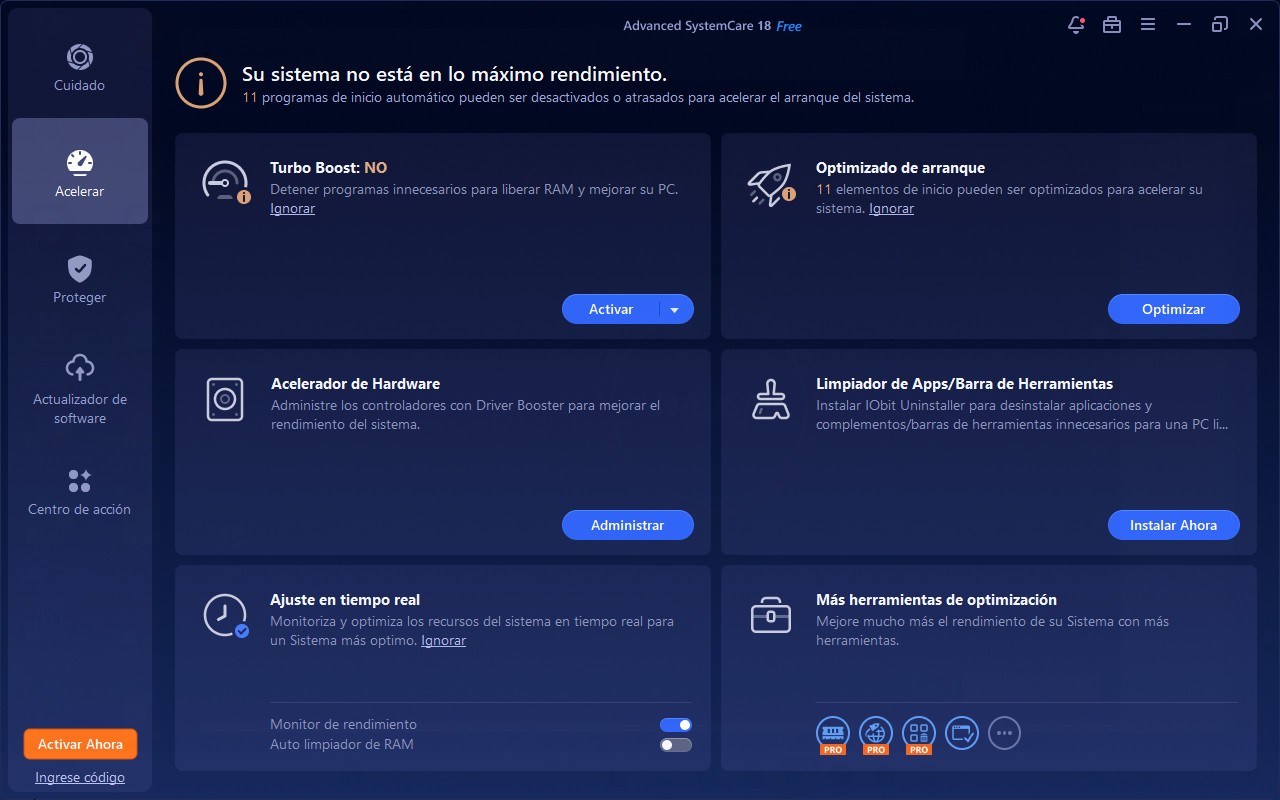Viewport: 1280px width, 800px height.
Task: Click the orange Activar Ahora button
Action: [80, 744]
